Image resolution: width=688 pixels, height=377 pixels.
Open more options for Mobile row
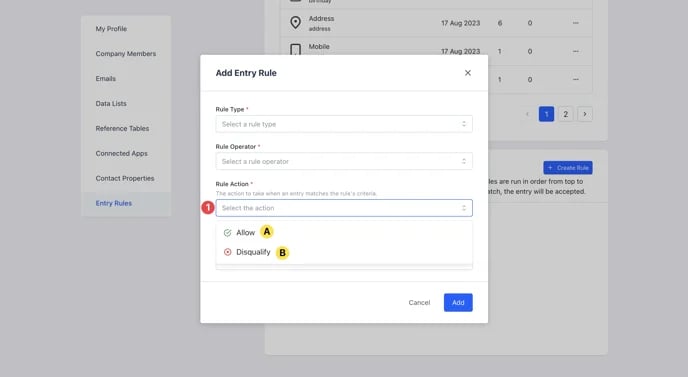click(576, 51)
